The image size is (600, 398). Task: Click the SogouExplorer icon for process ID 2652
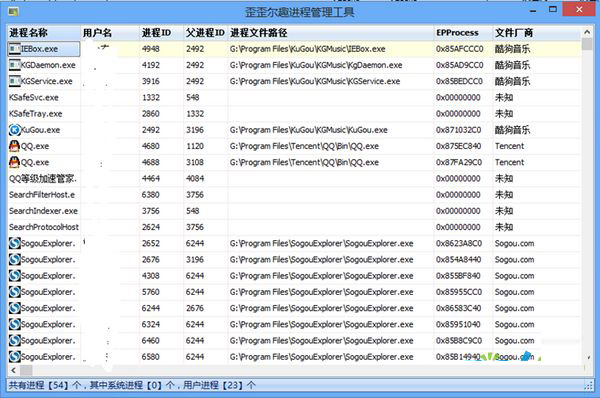point(15,243)
